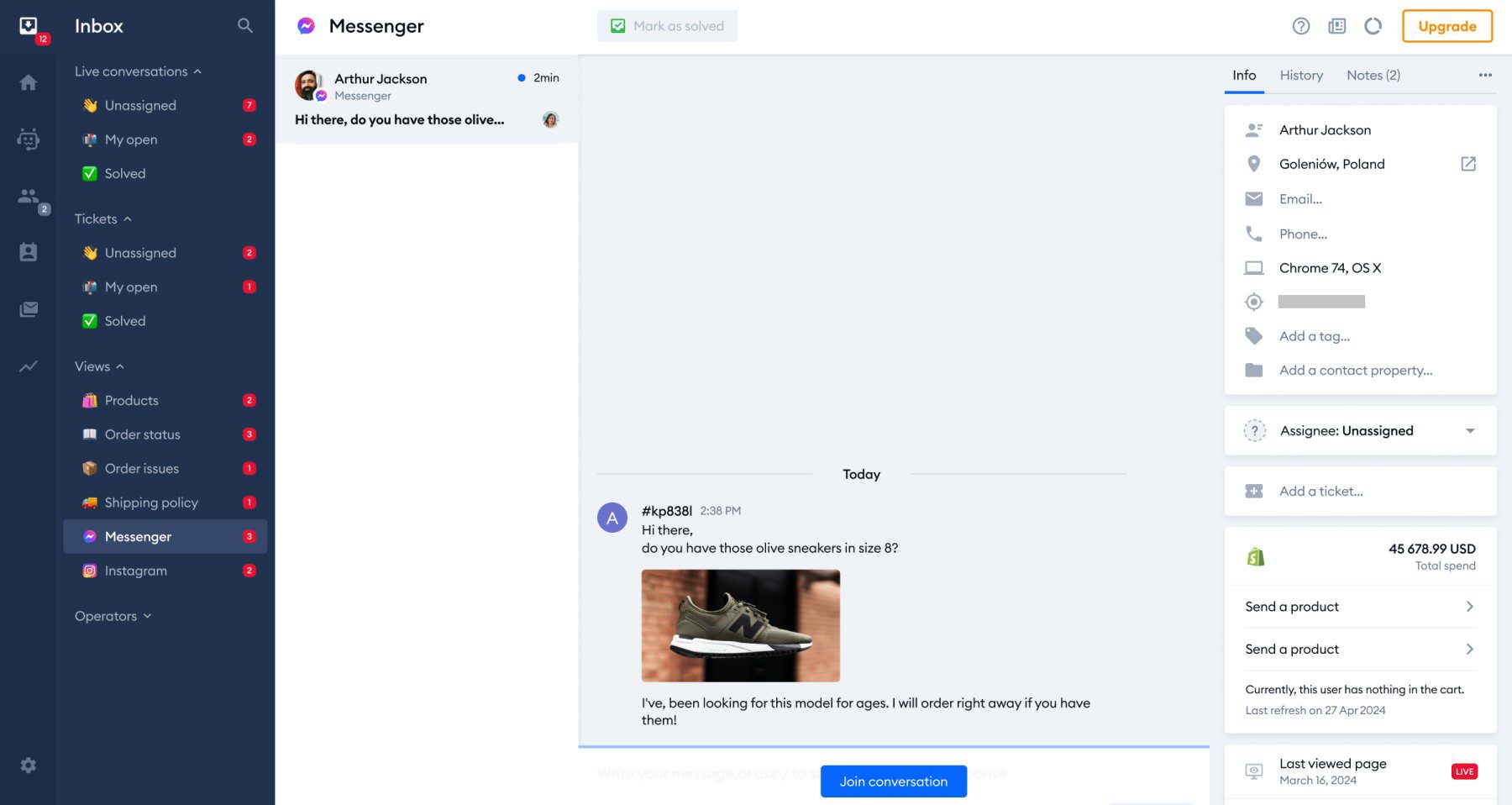Go to the Home icon
The image size is (1512, 805).
[28, 82]
